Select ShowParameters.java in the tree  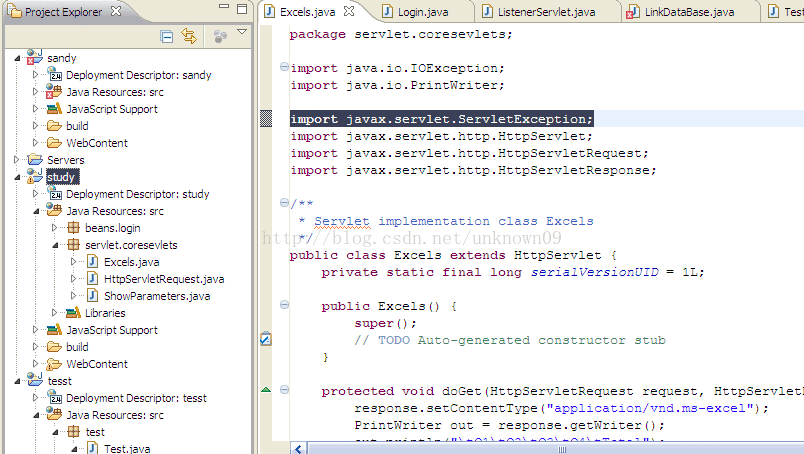click(157, 296)
